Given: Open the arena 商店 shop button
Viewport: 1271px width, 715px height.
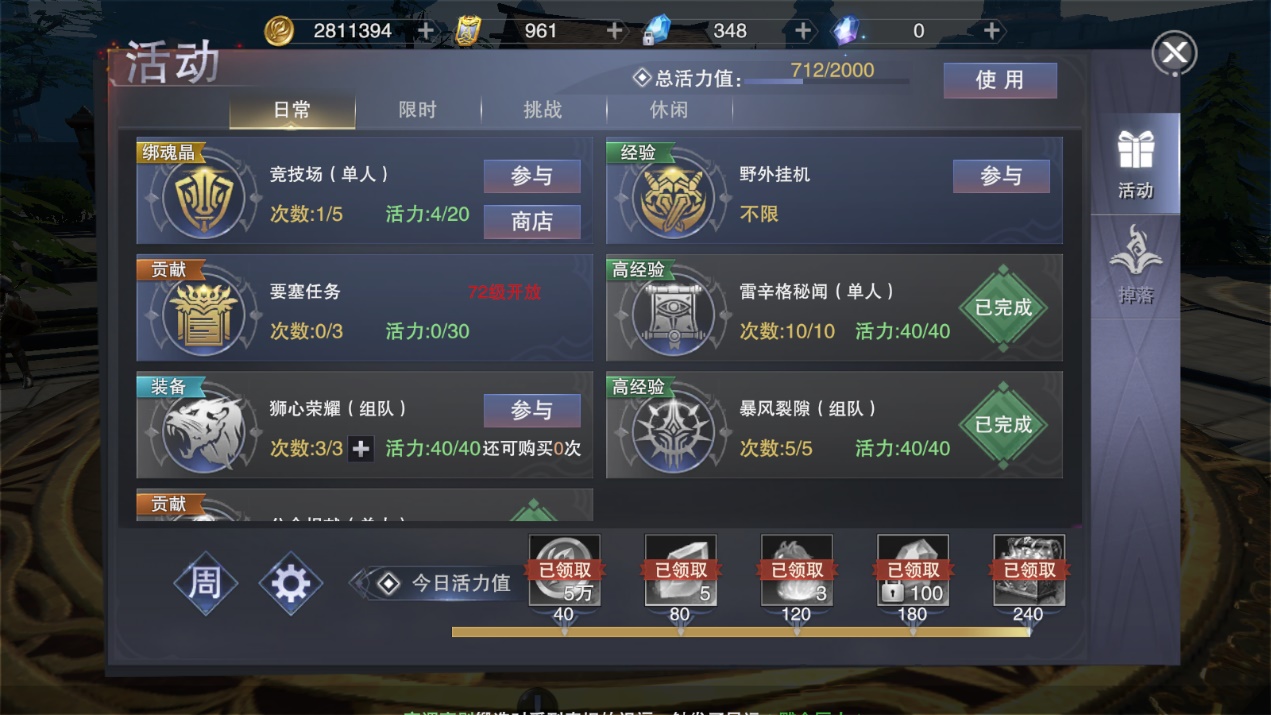Looking at the screenshot, I should click(x=532, y=221).
